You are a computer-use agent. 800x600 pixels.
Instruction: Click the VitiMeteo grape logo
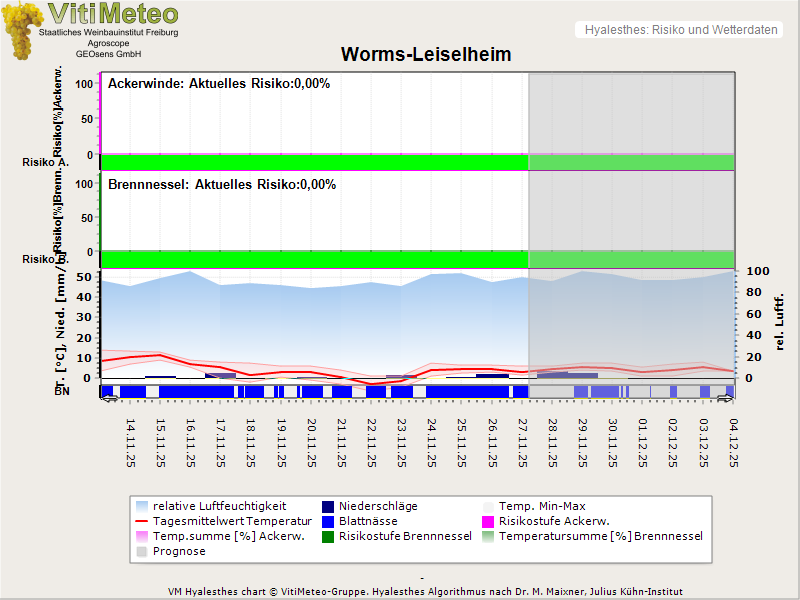24,30
